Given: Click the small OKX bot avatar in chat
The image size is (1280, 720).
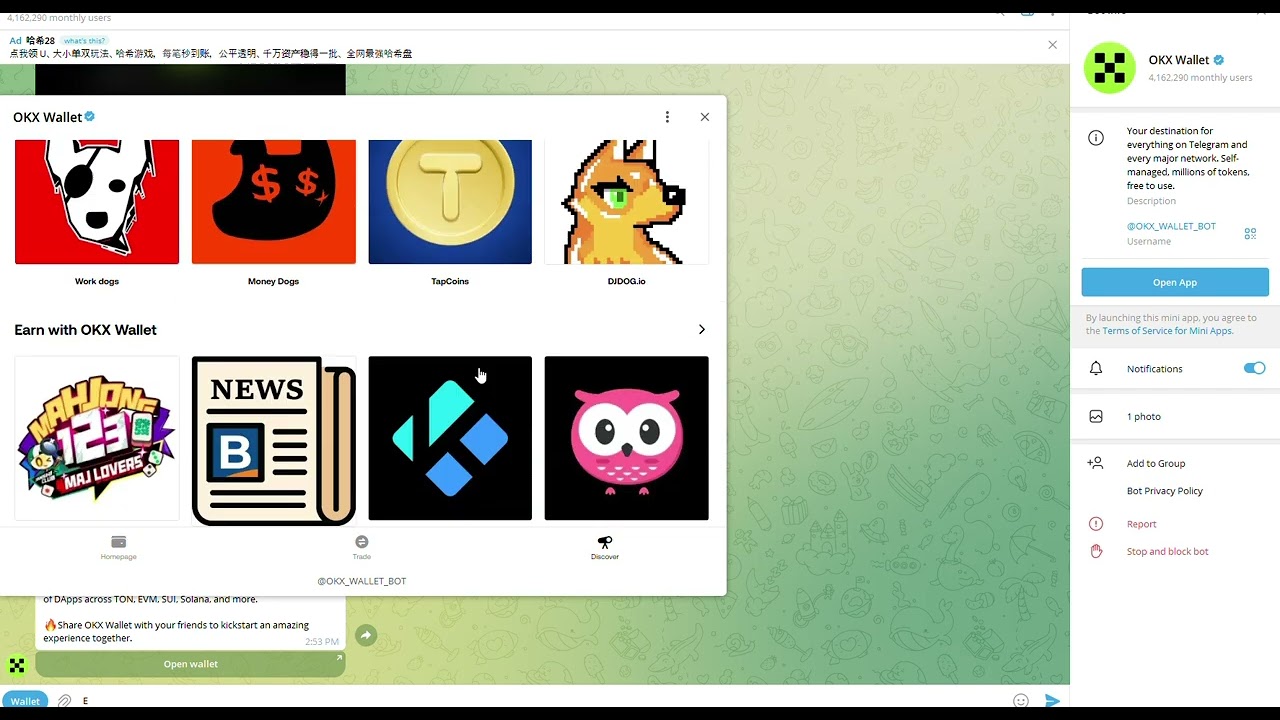Looking at the screenshot, I should point(16,665).
